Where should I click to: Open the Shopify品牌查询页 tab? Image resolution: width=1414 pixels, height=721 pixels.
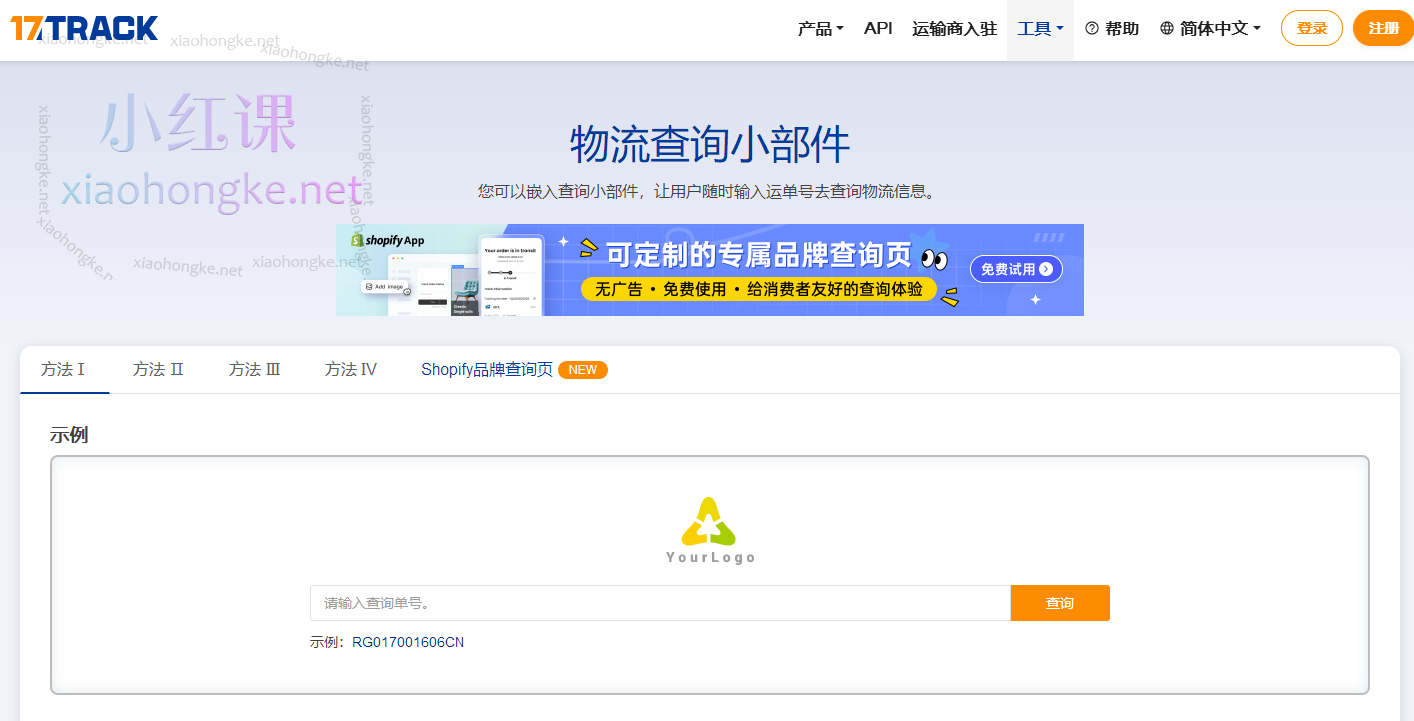point(487,369)
